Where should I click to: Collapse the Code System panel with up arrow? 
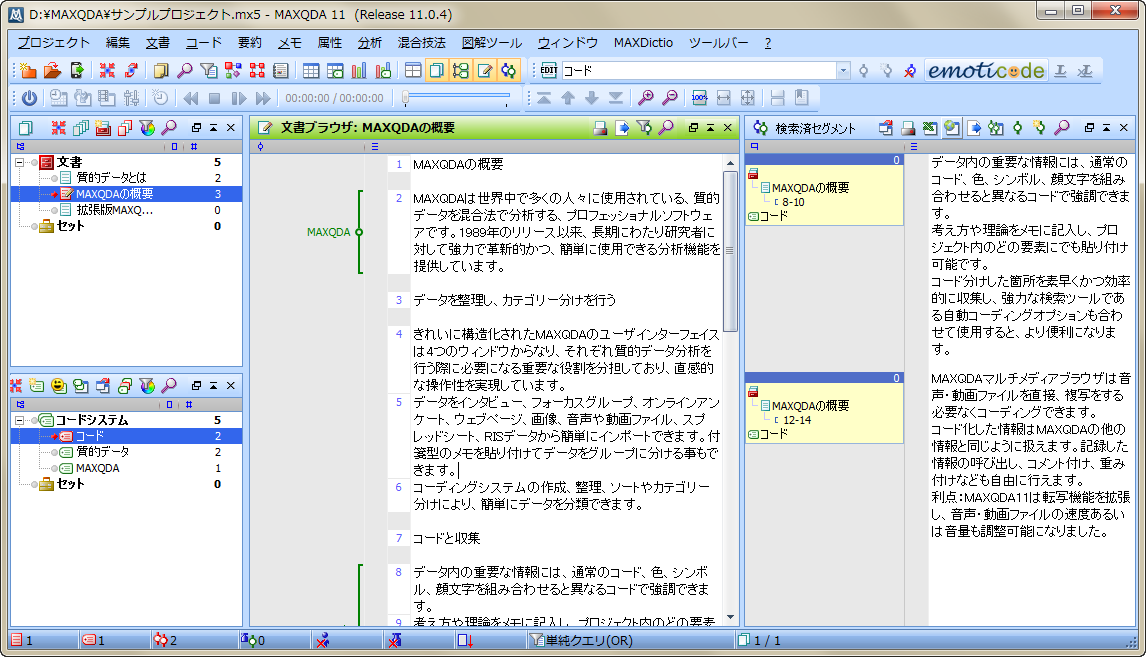[213, 385]
